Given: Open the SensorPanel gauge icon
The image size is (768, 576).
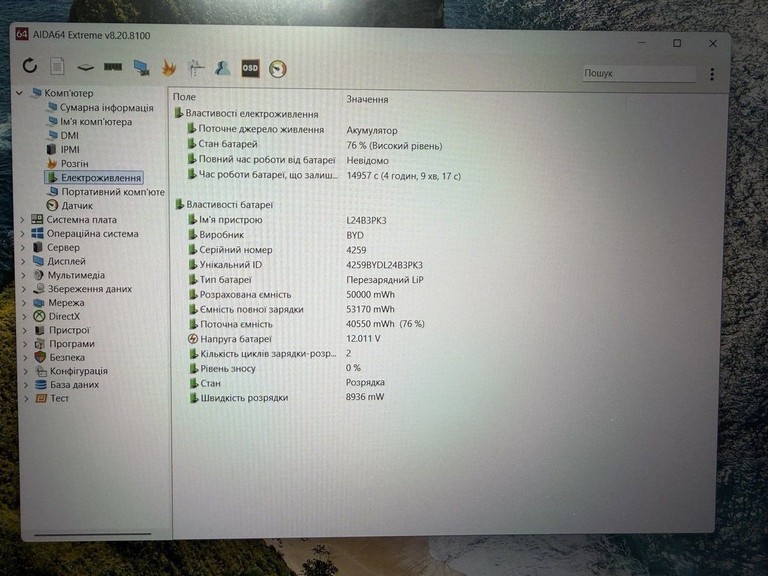Looking at the screenshot, I should click(278, 69).
